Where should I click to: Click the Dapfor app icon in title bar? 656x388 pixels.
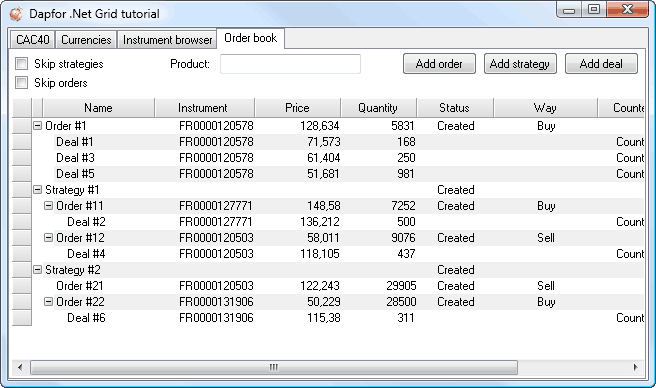16,14
